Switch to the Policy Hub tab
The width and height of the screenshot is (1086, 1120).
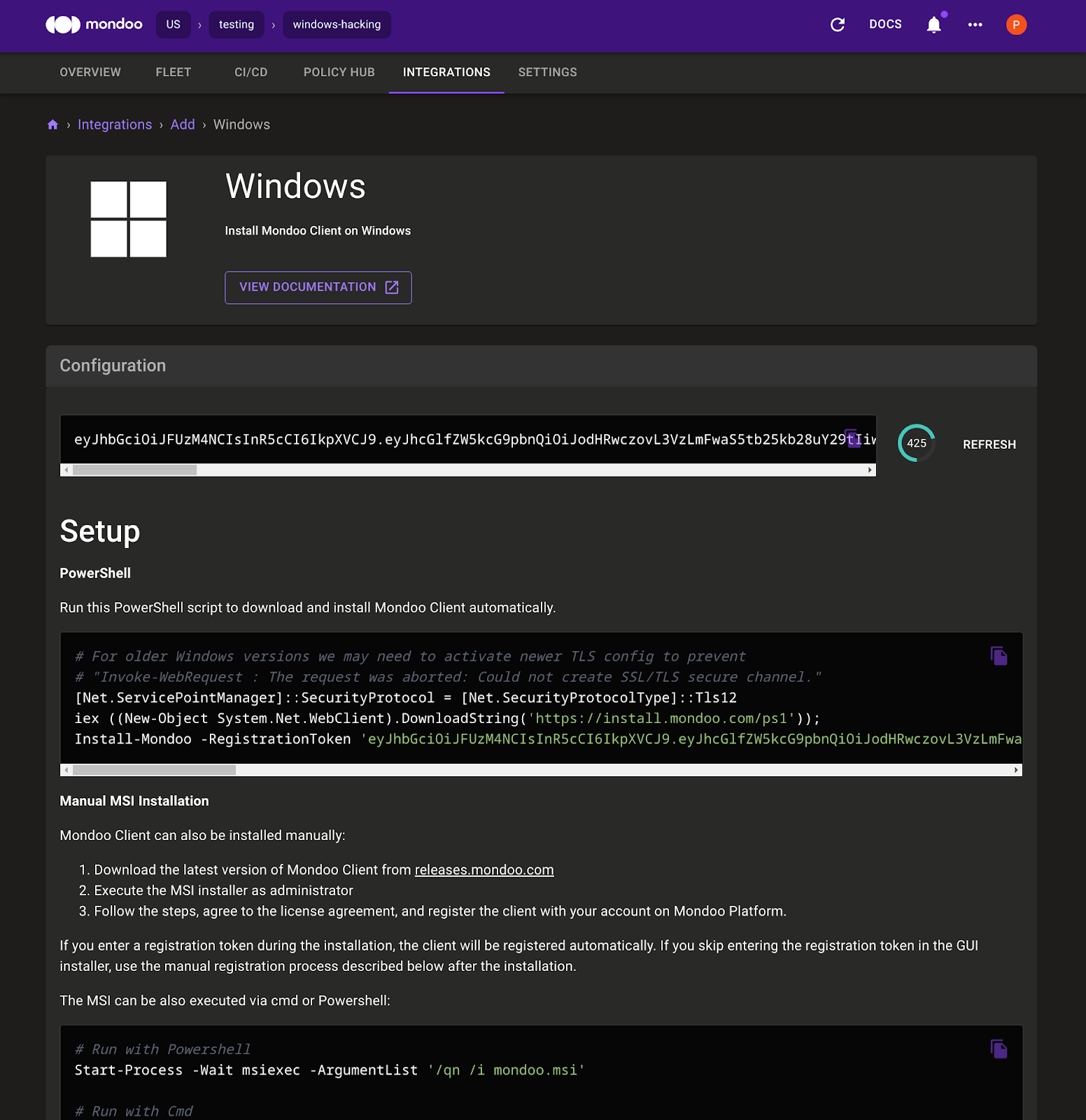[339, 72]
